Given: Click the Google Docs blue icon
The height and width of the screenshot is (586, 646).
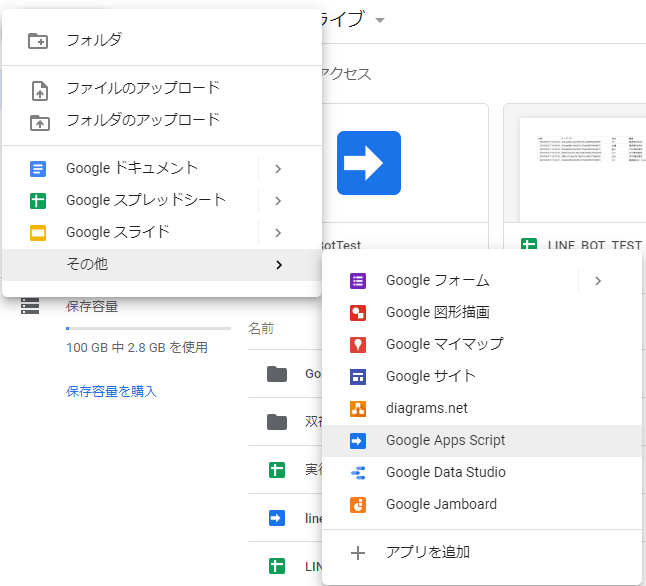Looking at the screenshot, I should (x=38, y=169).
